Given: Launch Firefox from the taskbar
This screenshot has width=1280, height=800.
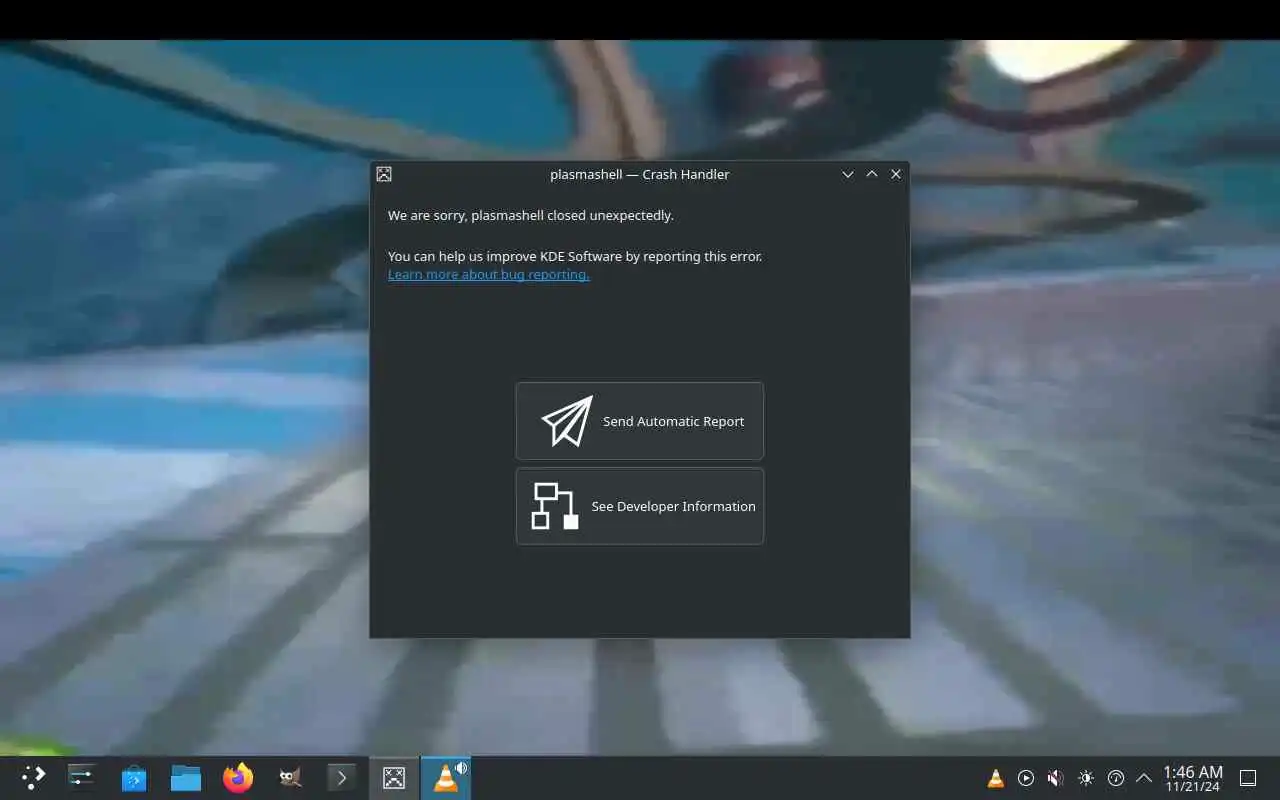Looking at the screenshot, I should pos(238,777).
